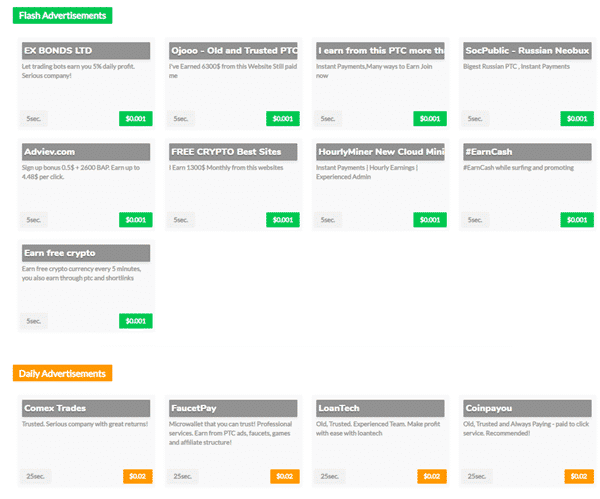
Task: Select the 5sec. label on FREE CRYPTO ad
Action: click(x=181, y=220)
